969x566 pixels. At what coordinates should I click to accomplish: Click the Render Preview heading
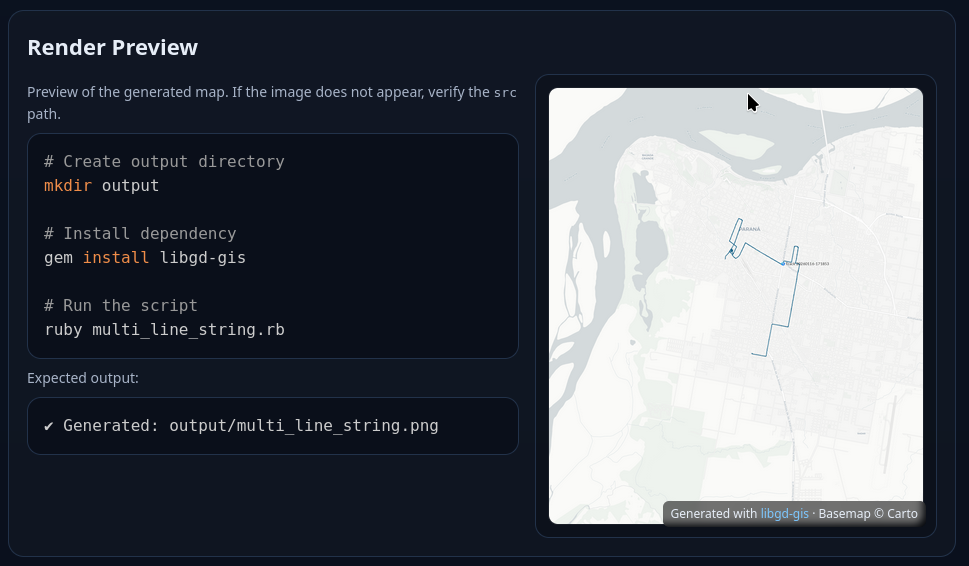[112, 47]
